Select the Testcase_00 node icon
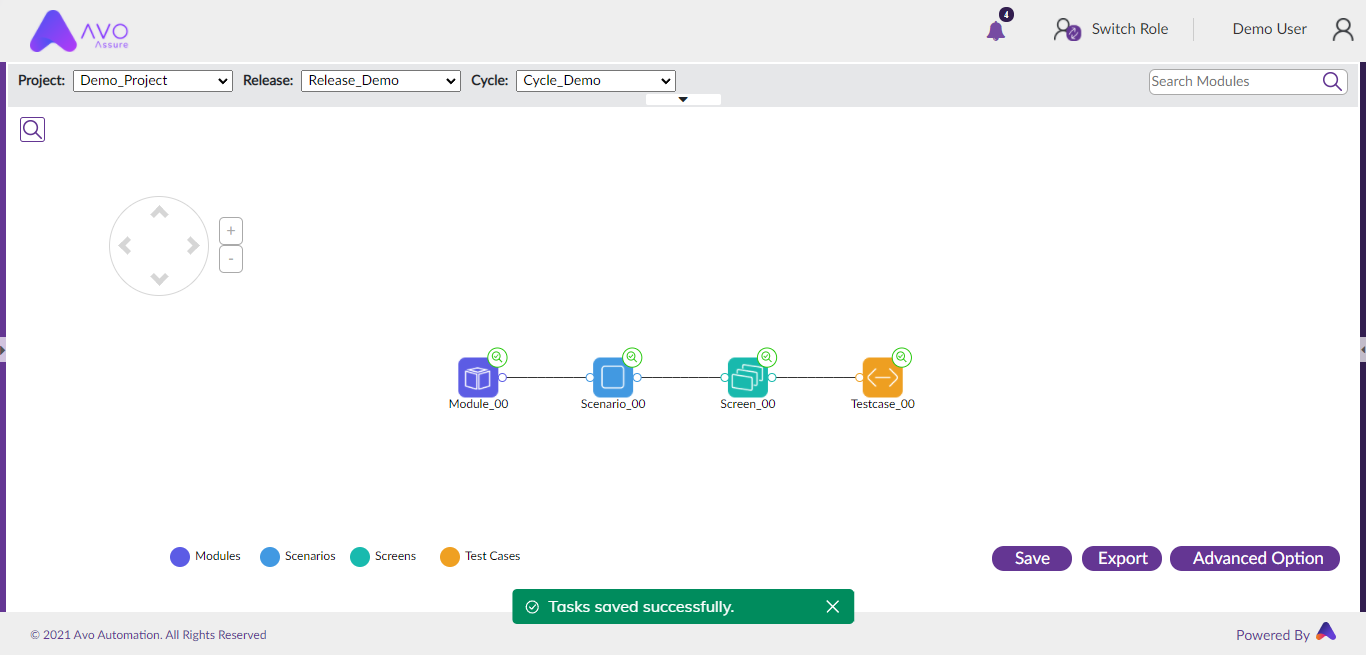1366x655 pixels. [x=883, y=377]
